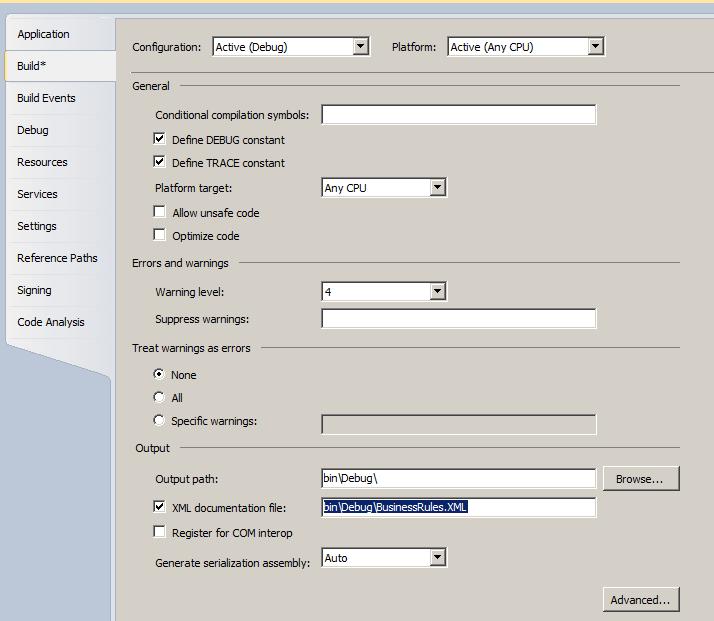Click the Output path: label

click(187, 479)
